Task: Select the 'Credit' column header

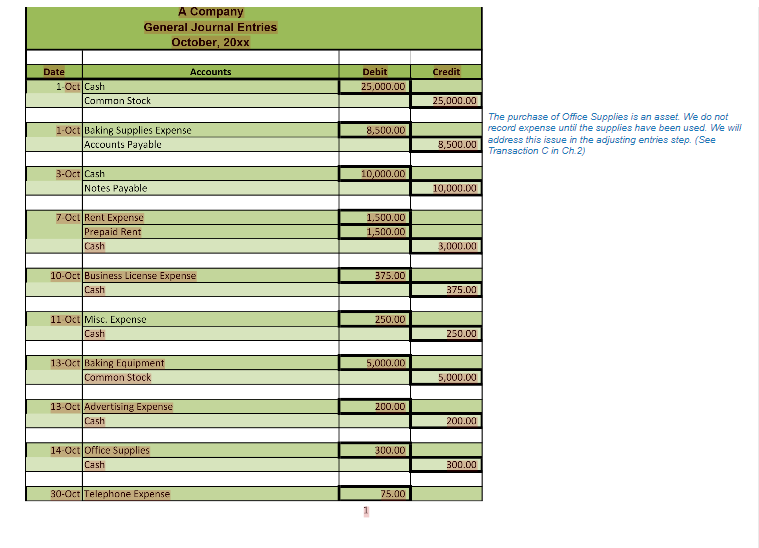Action: tap(446, 72)
